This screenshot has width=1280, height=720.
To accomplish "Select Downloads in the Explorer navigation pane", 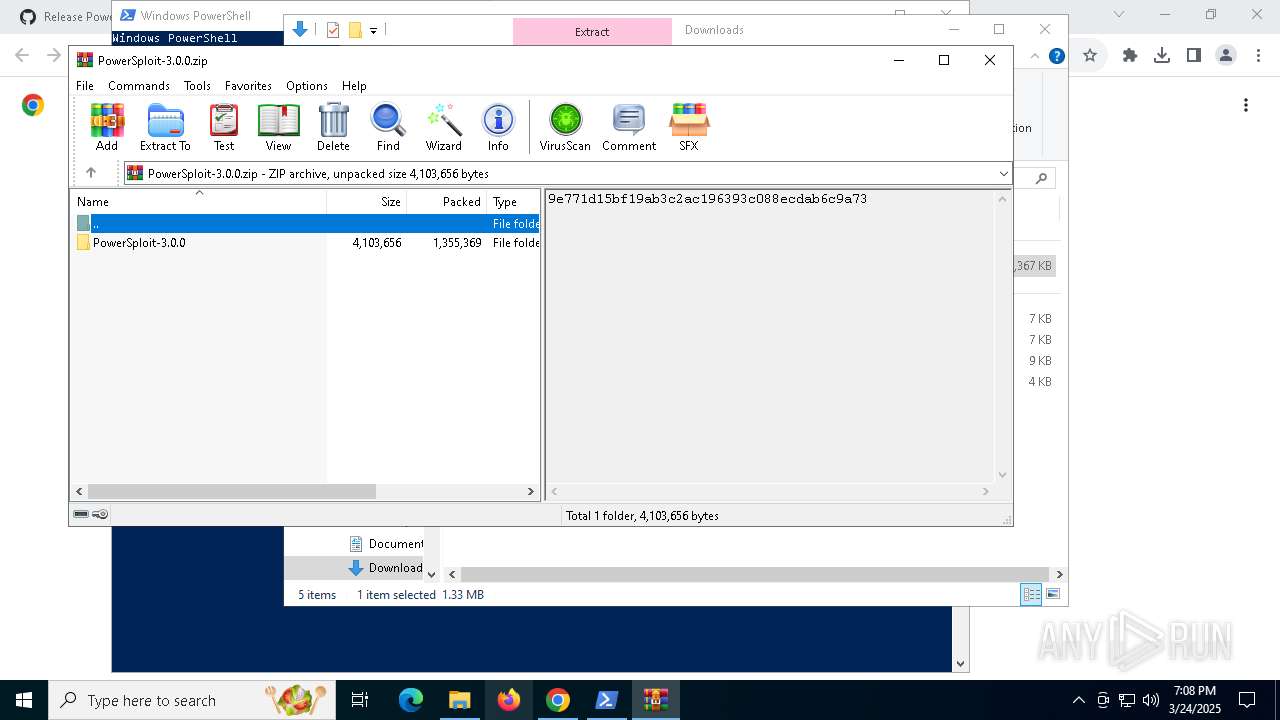I will coord(385,567).
